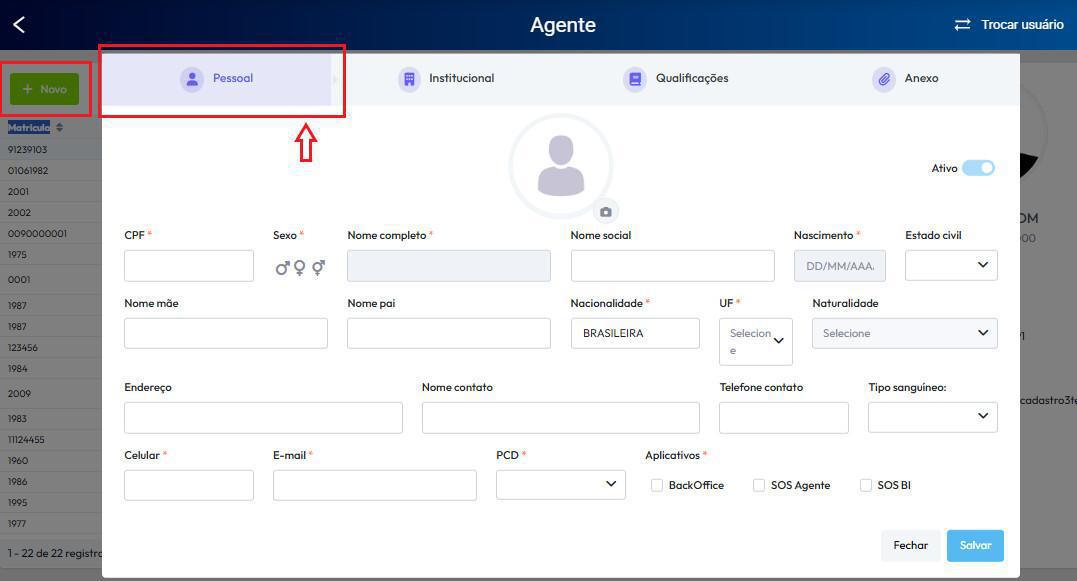
Task: Select matrícula row 0090000001
Action: pos(51,234)
